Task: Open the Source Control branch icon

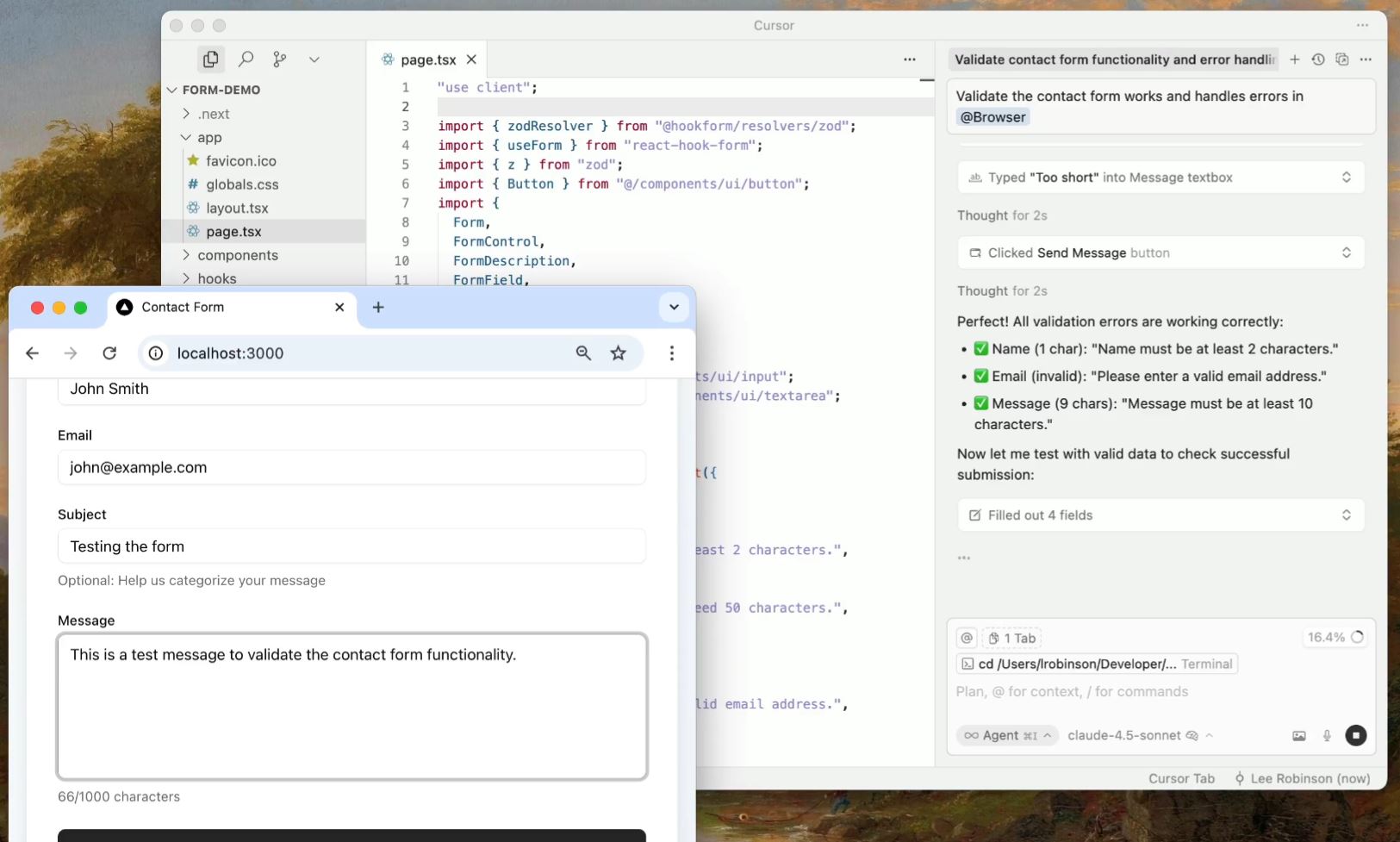Action: pos(280,59)
